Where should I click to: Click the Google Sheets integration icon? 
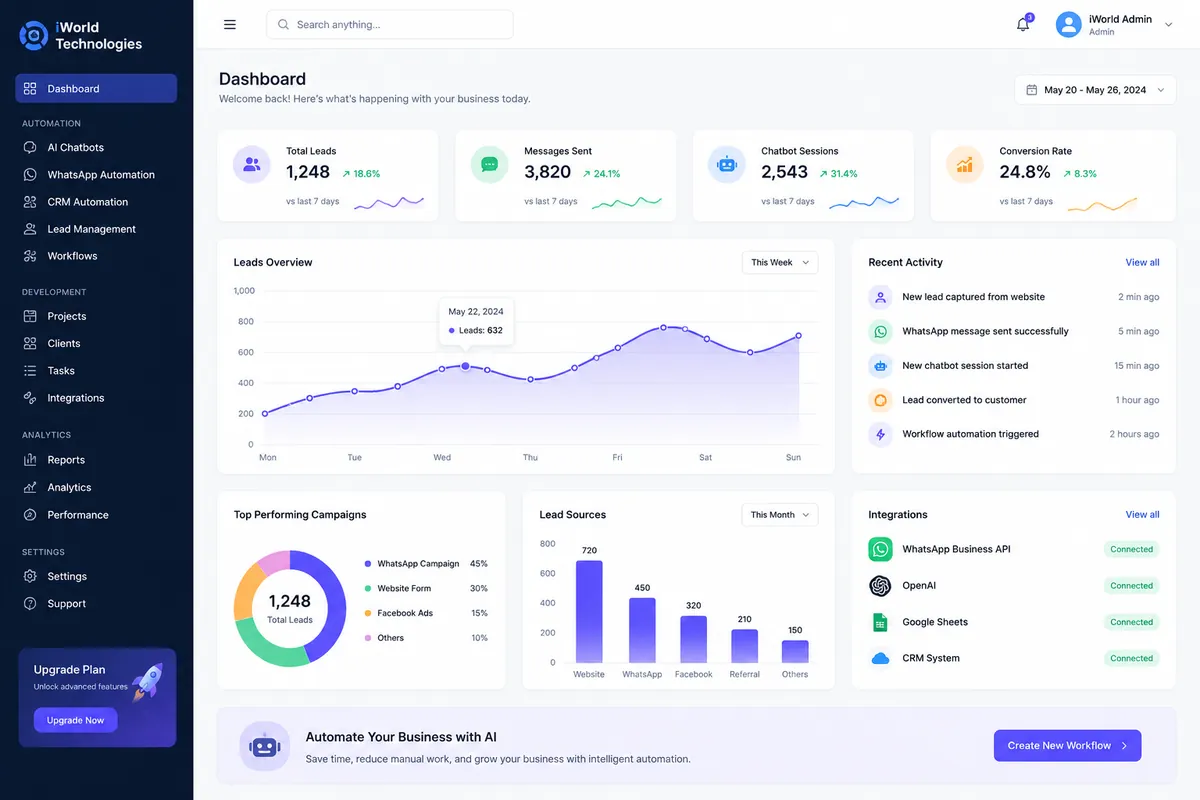click(x=880, y=622)
